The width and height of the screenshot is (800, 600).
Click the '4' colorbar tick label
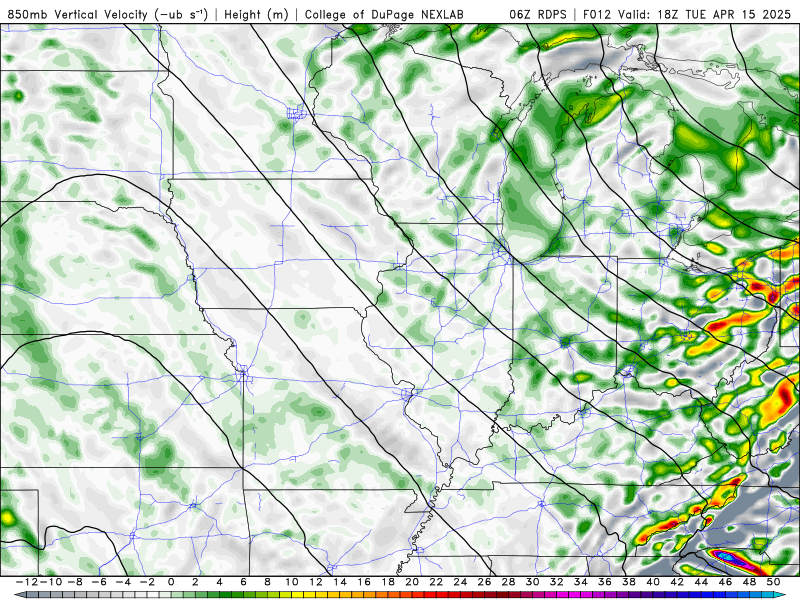point(219,582)
